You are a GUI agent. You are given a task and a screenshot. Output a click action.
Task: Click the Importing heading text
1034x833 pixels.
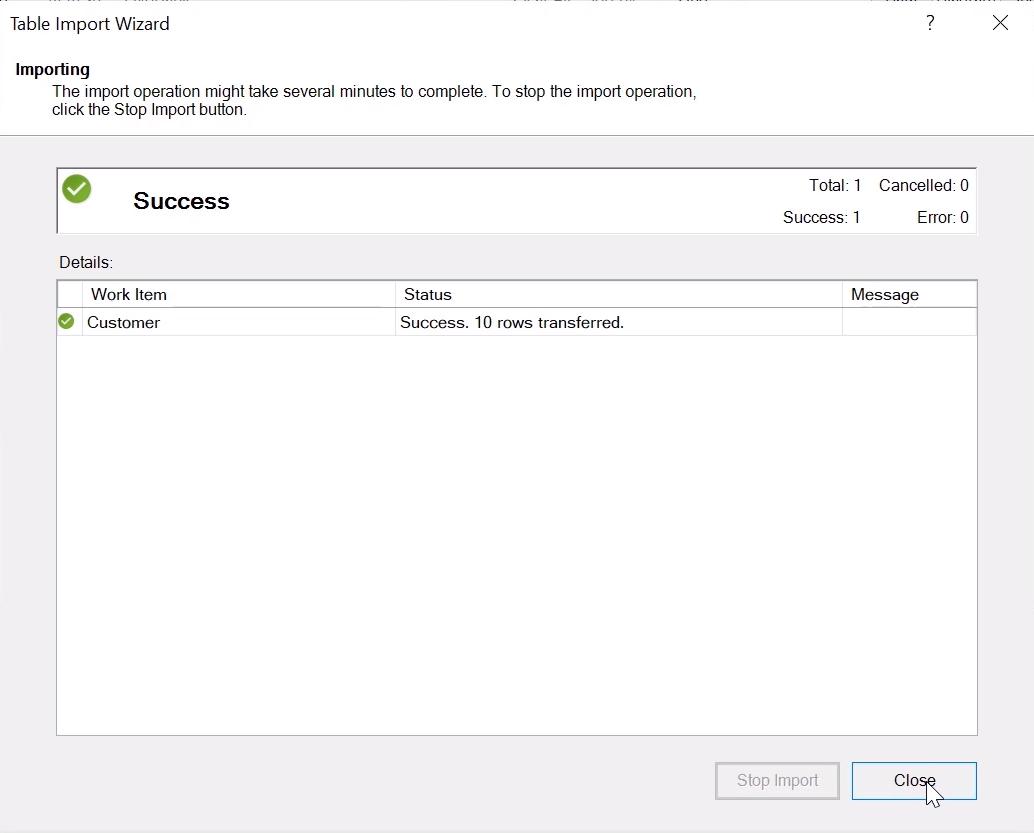click(52, 69)
